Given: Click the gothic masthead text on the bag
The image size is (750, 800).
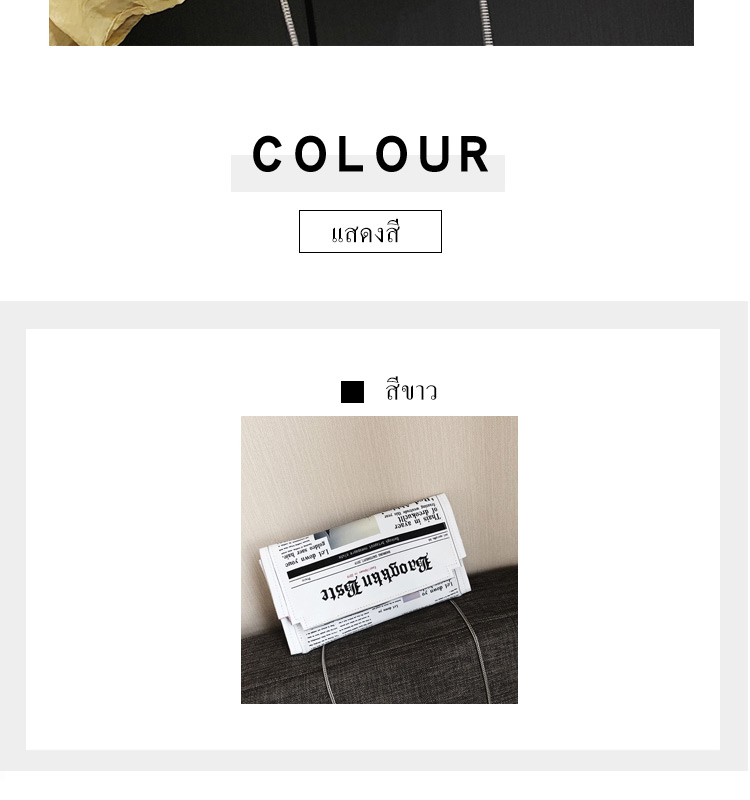Looking at the screenshot, I should click(378, 580).
